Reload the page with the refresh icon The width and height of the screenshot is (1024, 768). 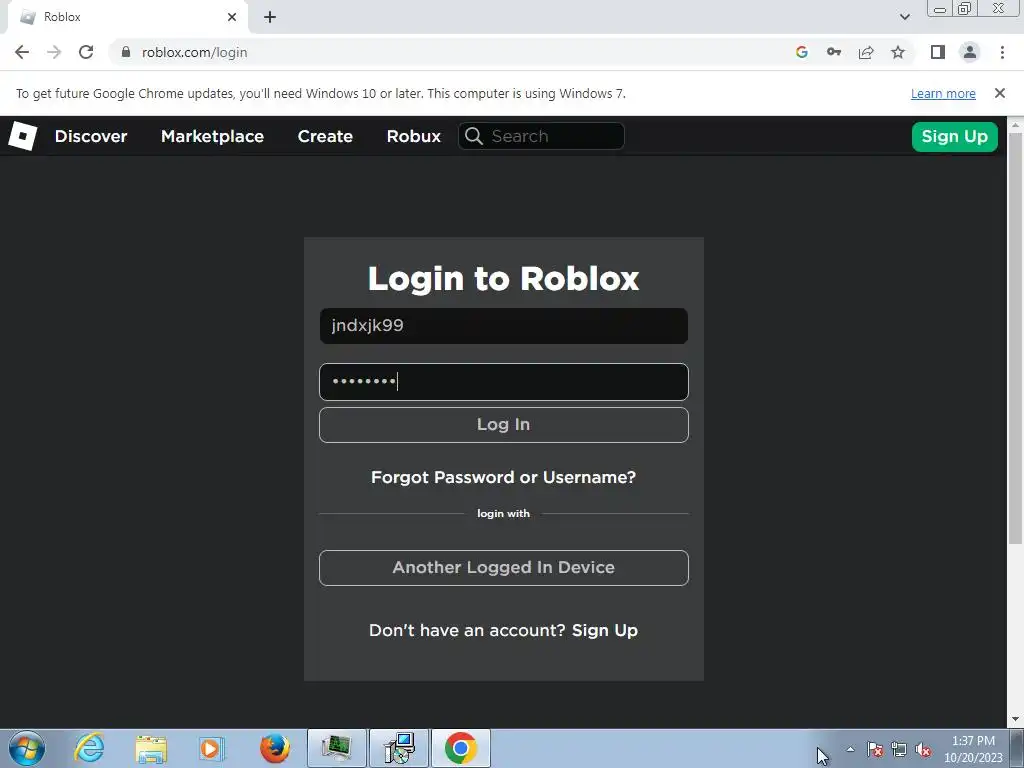pos(86,52)
